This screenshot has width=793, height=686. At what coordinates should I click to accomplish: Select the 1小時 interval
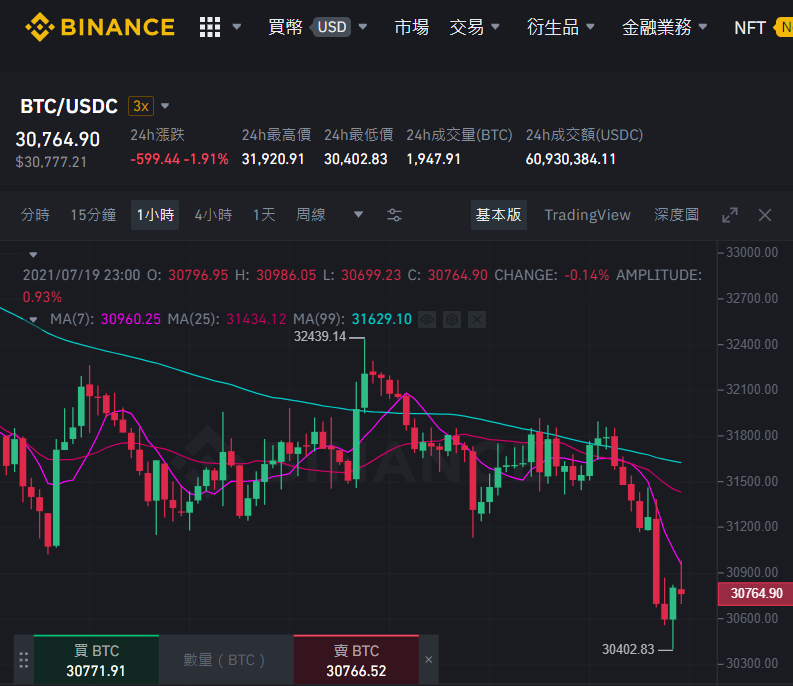(155, 215)
